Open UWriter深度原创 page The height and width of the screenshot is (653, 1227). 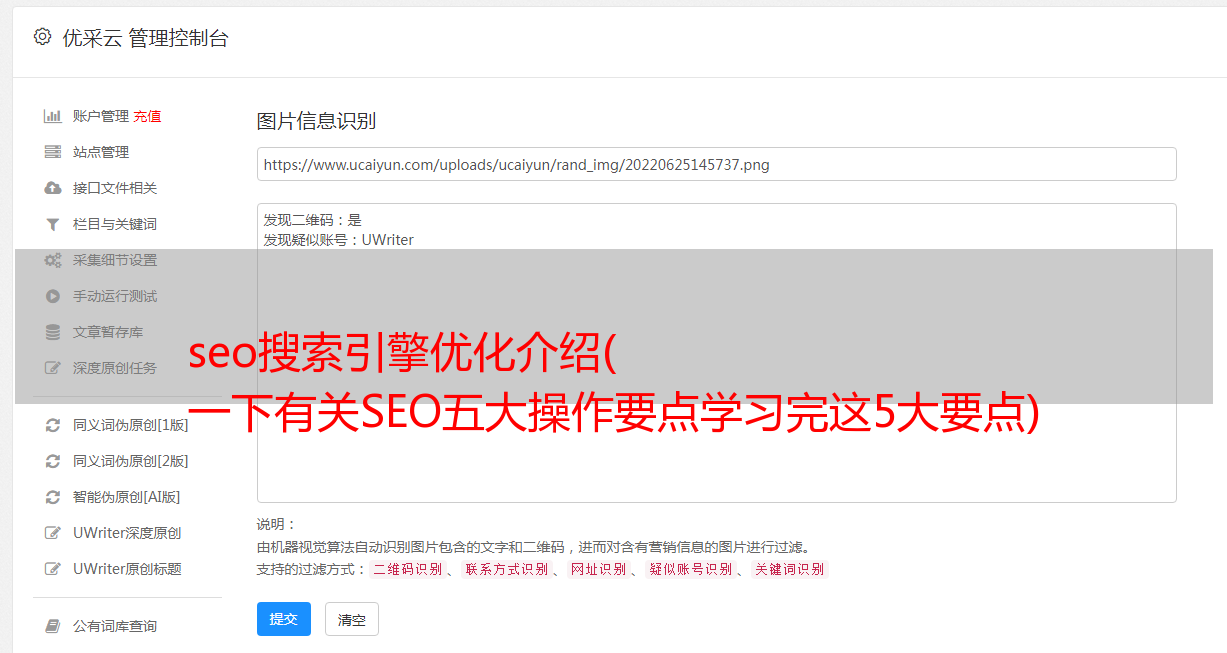tap(127, 533)
